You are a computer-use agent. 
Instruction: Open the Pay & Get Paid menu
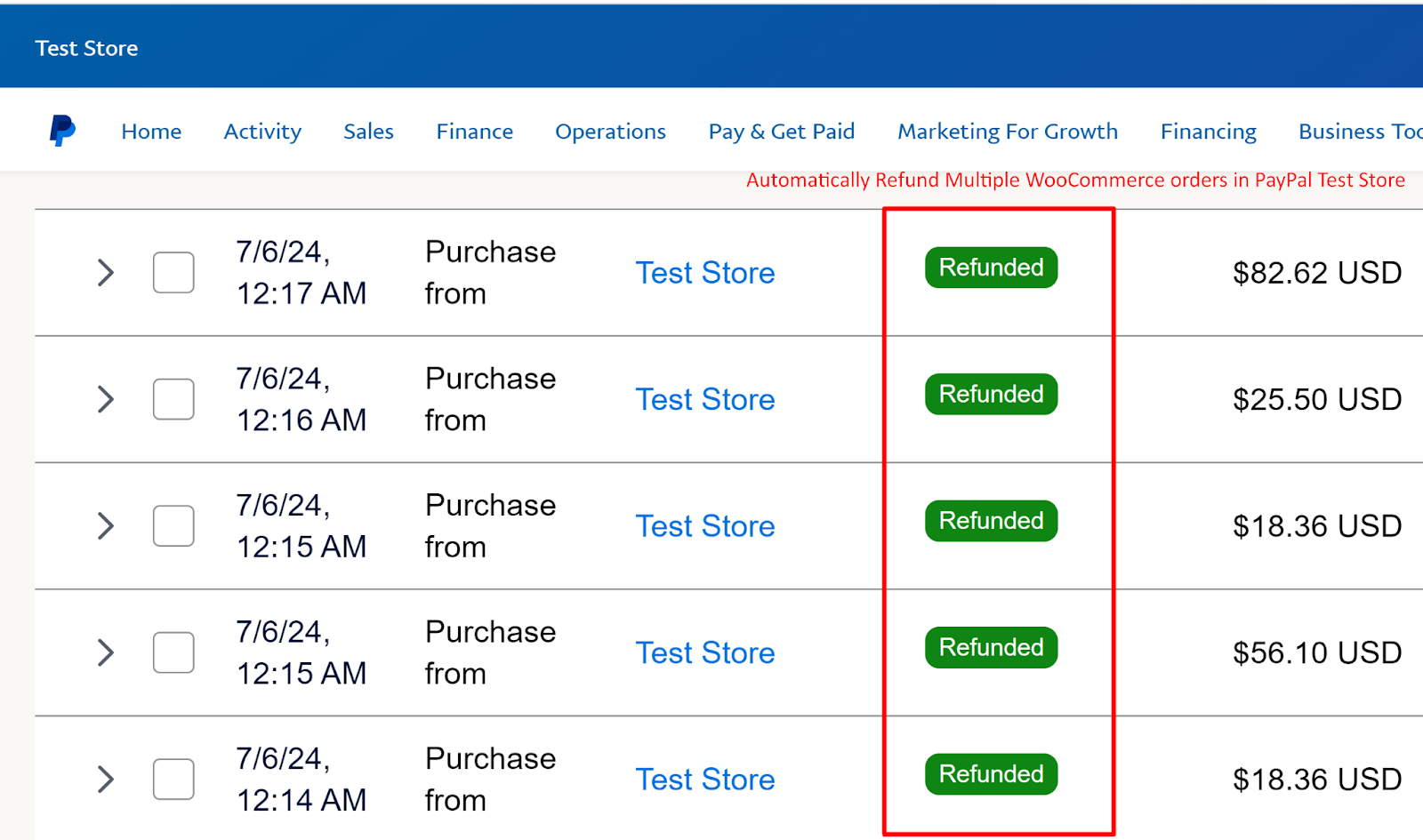(781, 132)
